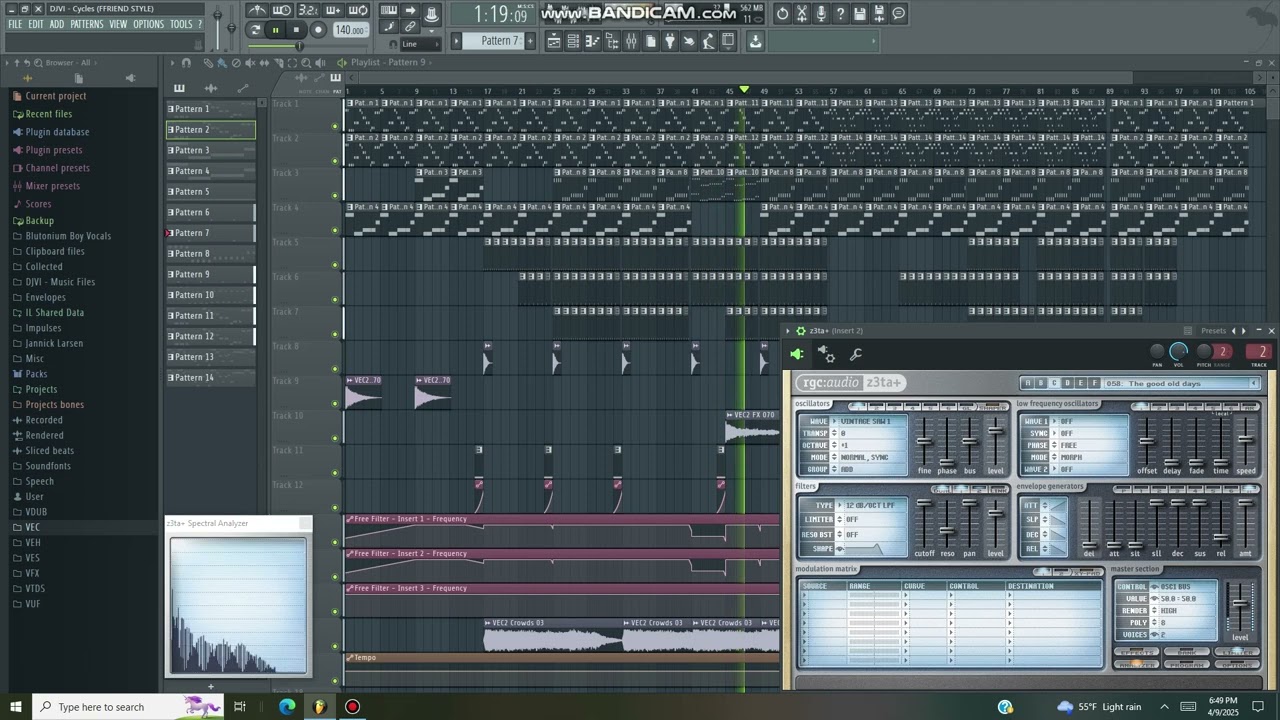This screenshot has width=1280, height=720.
Task: Open the ADD menu
Action: pyautogui.click(x=57, y=24)
